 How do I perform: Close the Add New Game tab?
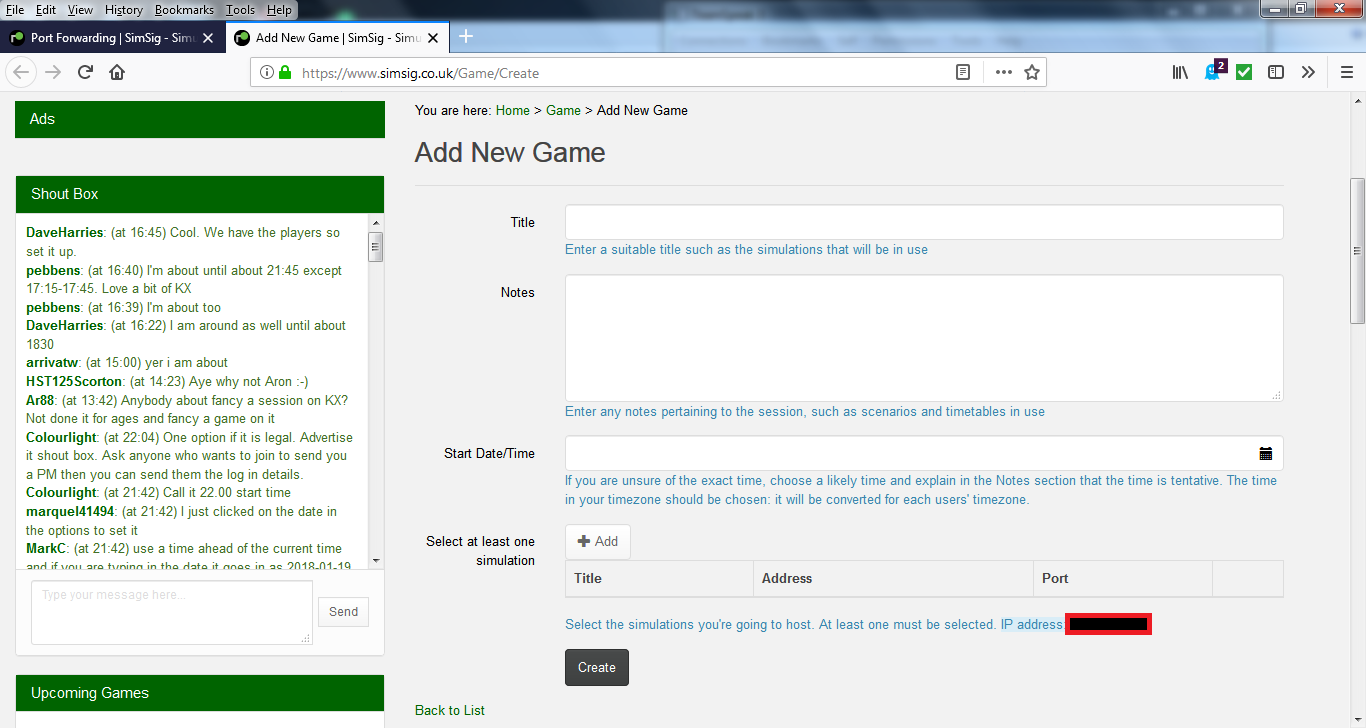click(x=433, y=38)
